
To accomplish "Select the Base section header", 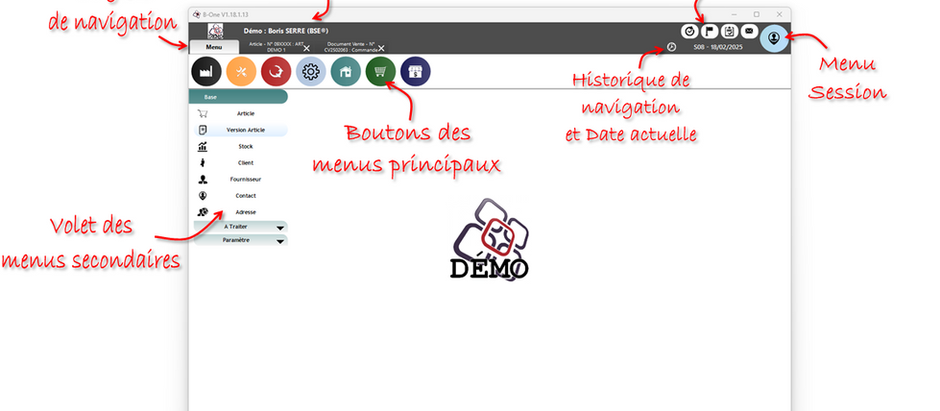I will coord(238,97).
